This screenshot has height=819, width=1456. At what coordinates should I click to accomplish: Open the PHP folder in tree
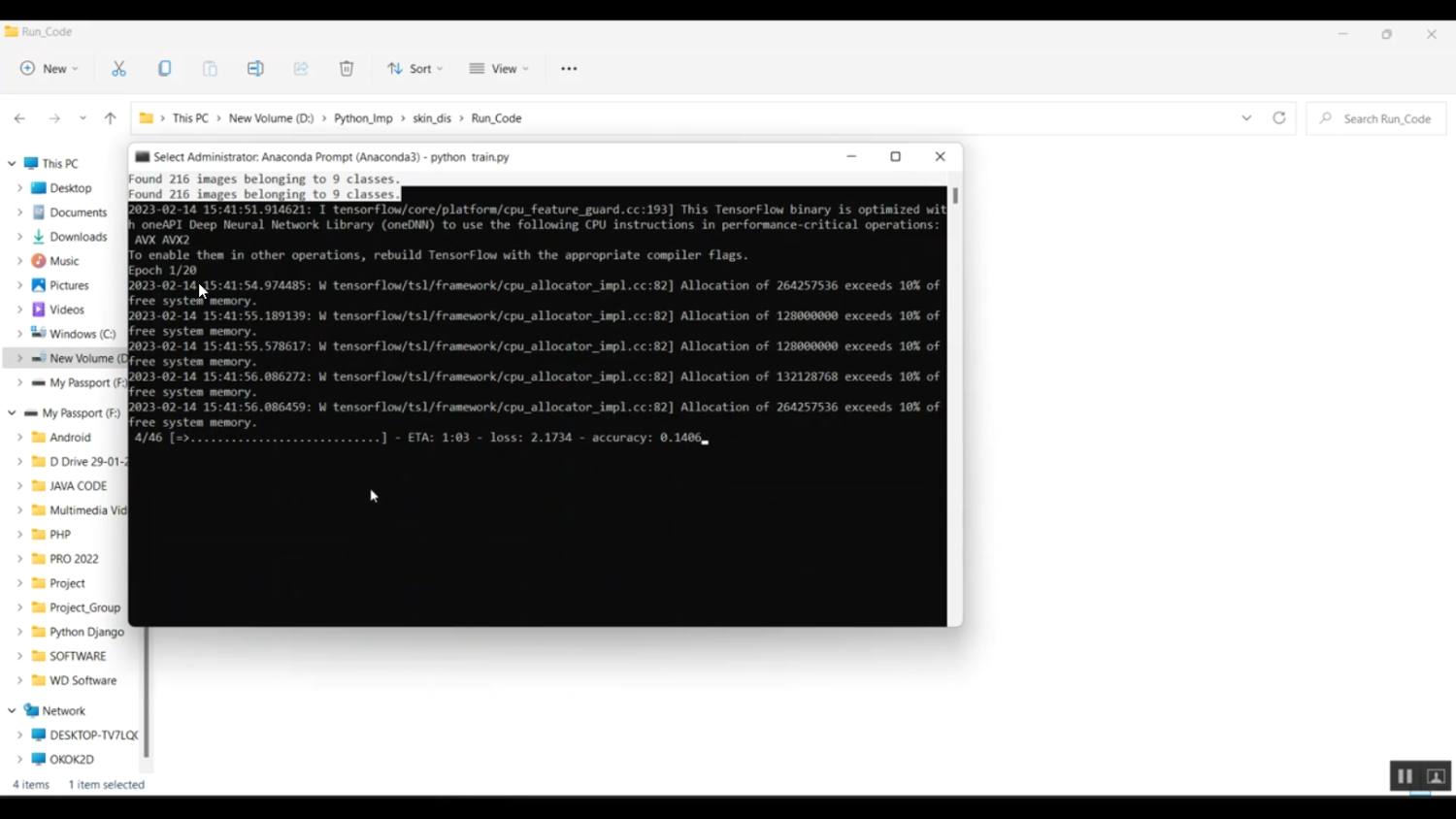click(60, 535)
